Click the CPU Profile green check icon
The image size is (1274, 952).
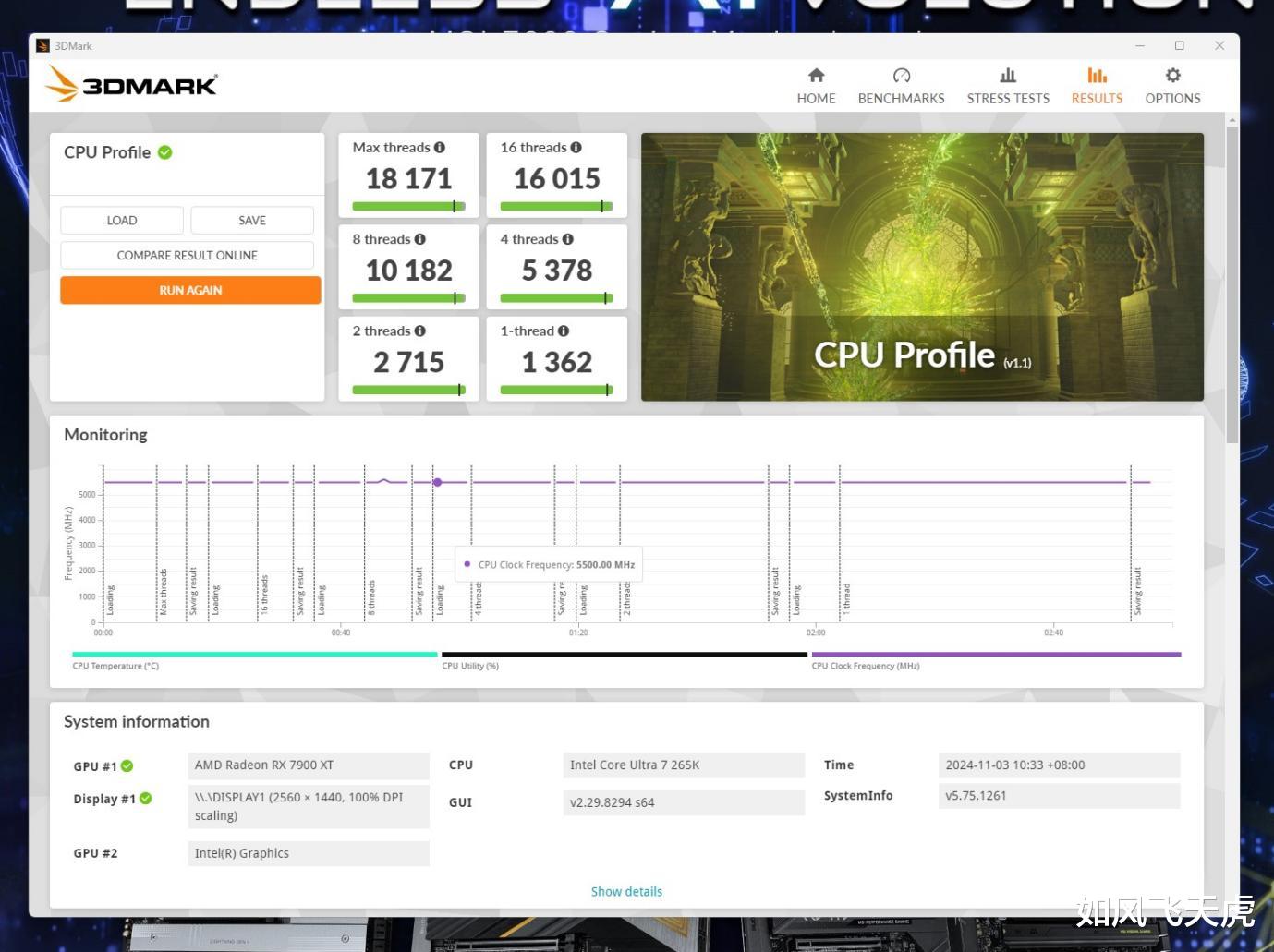pos(165,152)
